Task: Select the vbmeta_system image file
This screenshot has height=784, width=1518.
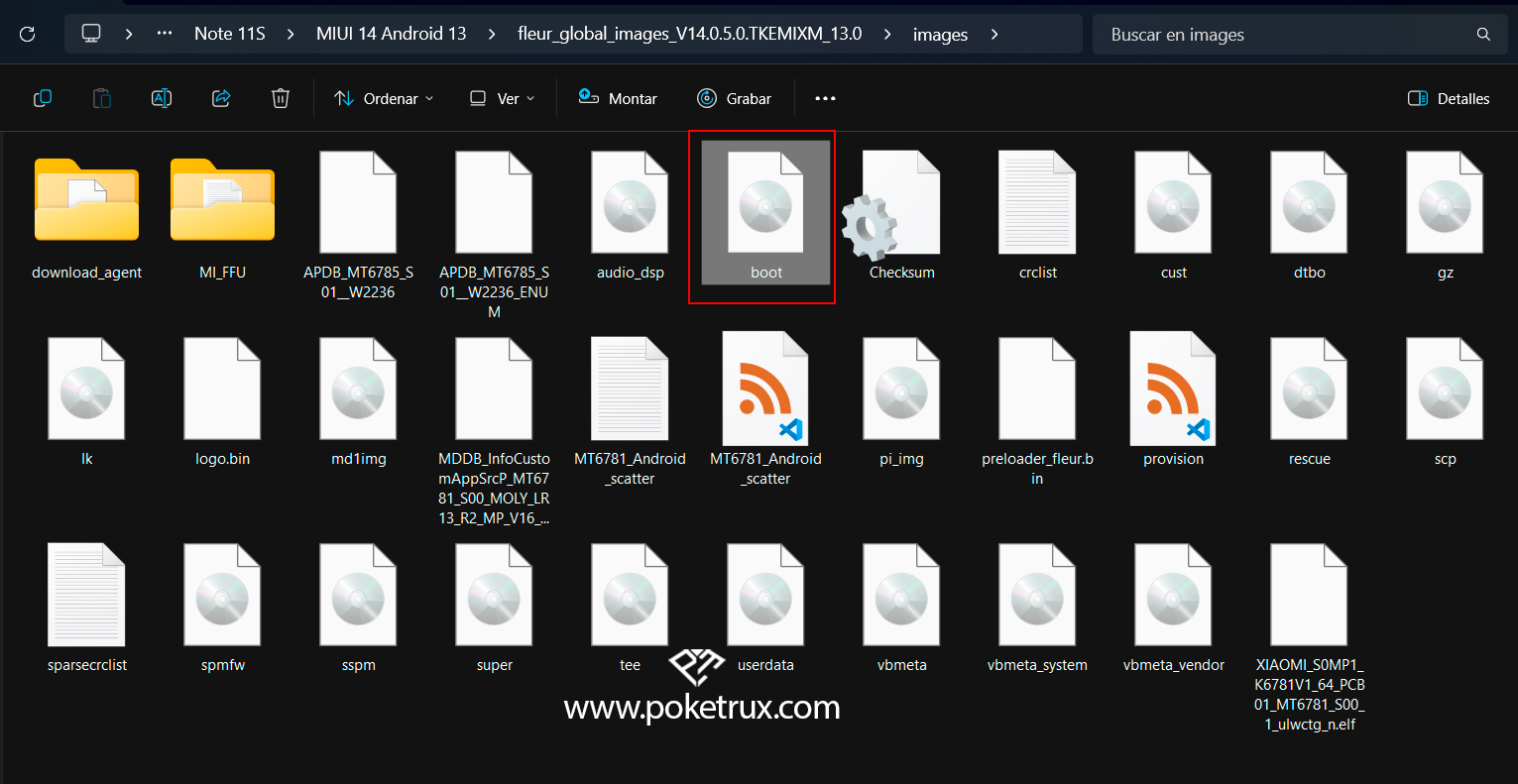Action: (1037, 610)
